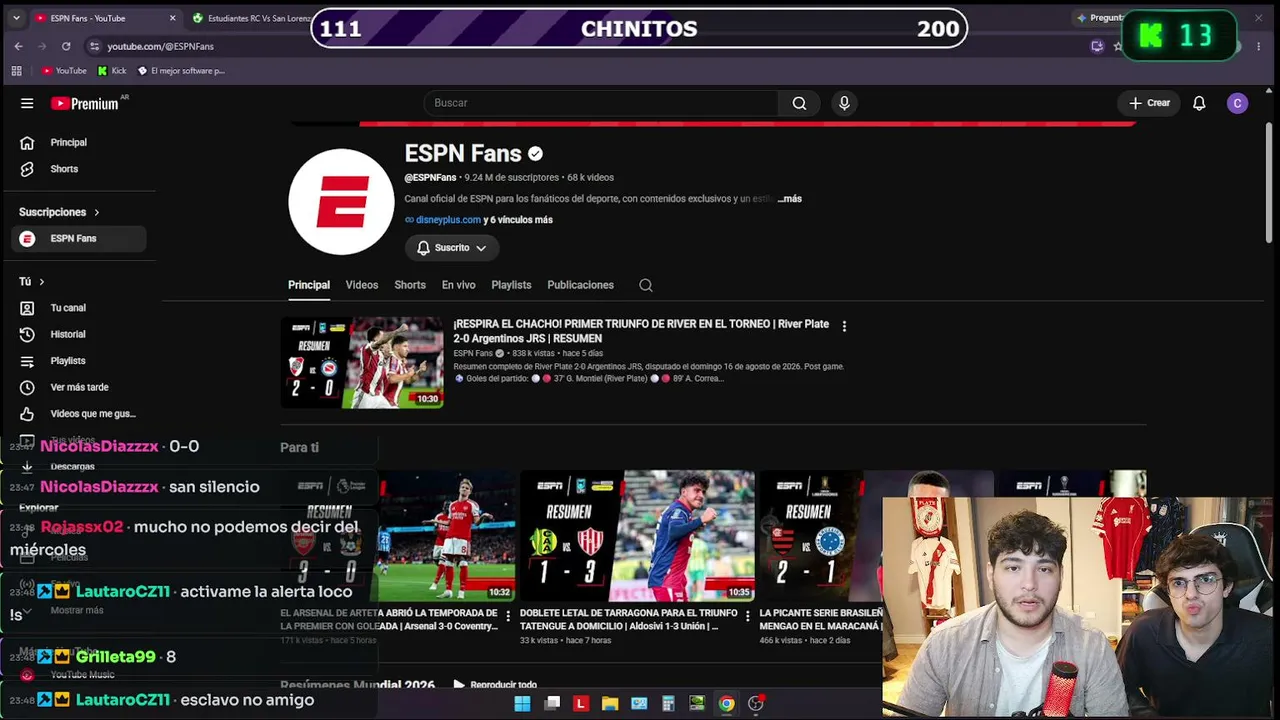
Task: Open the Aldosivi 1-3 Unión video title
Action: tap(629, 619)
